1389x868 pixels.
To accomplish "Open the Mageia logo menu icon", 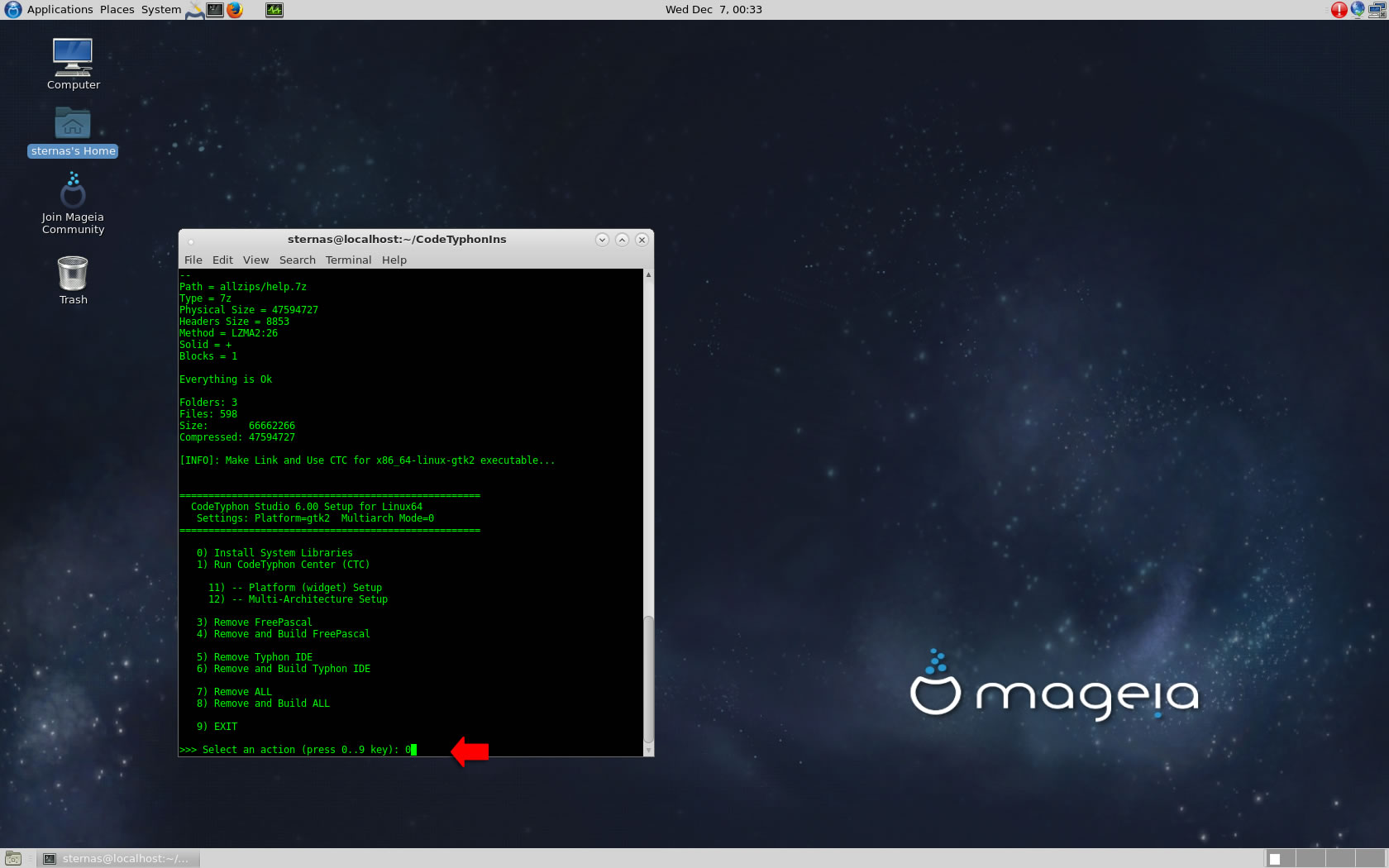I will click(12, 10).
